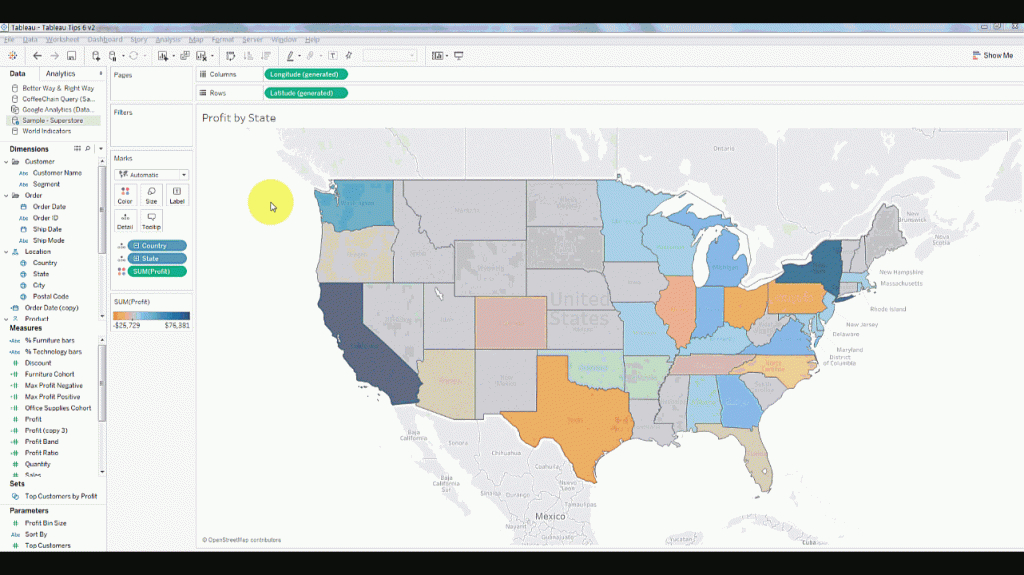Open the Analysis menu
This screenshot has height=575, width=1024.
[168, 40]
